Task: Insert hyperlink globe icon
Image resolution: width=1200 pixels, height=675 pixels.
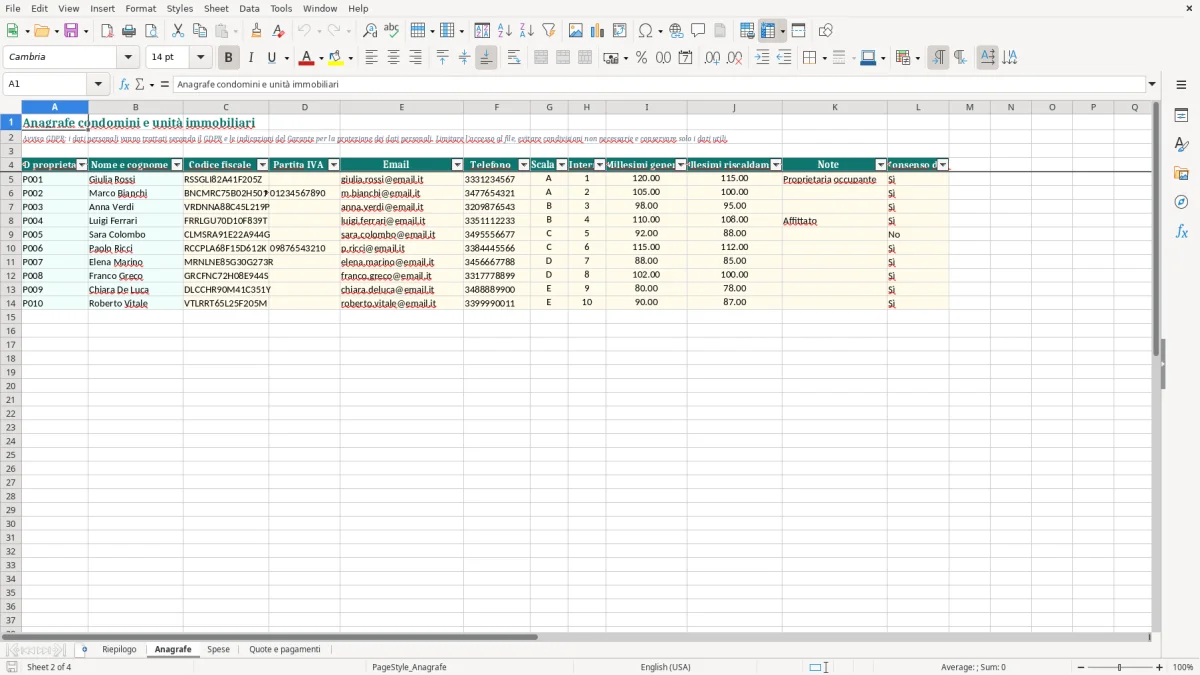Action: point(677,31)
